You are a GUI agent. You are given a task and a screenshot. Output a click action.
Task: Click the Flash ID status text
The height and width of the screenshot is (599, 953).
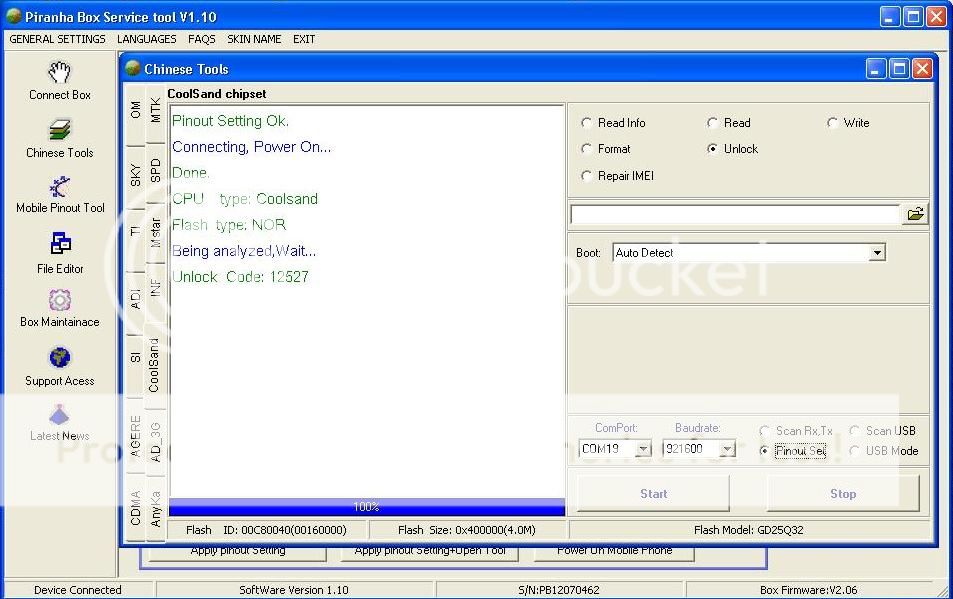[x=266, y=530]
